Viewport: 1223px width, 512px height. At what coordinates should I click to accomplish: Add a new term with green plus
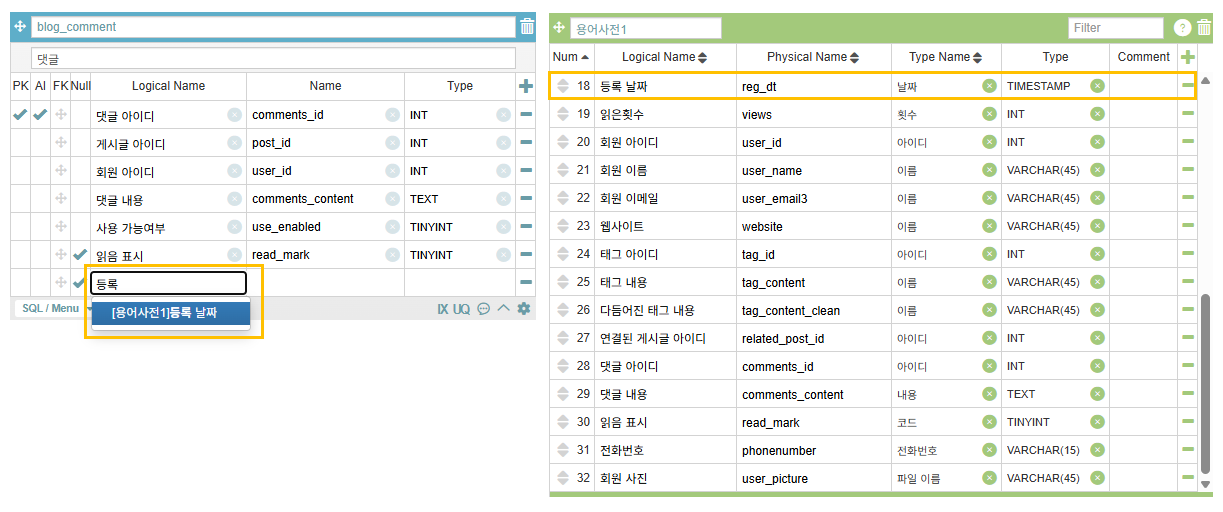1188,57
